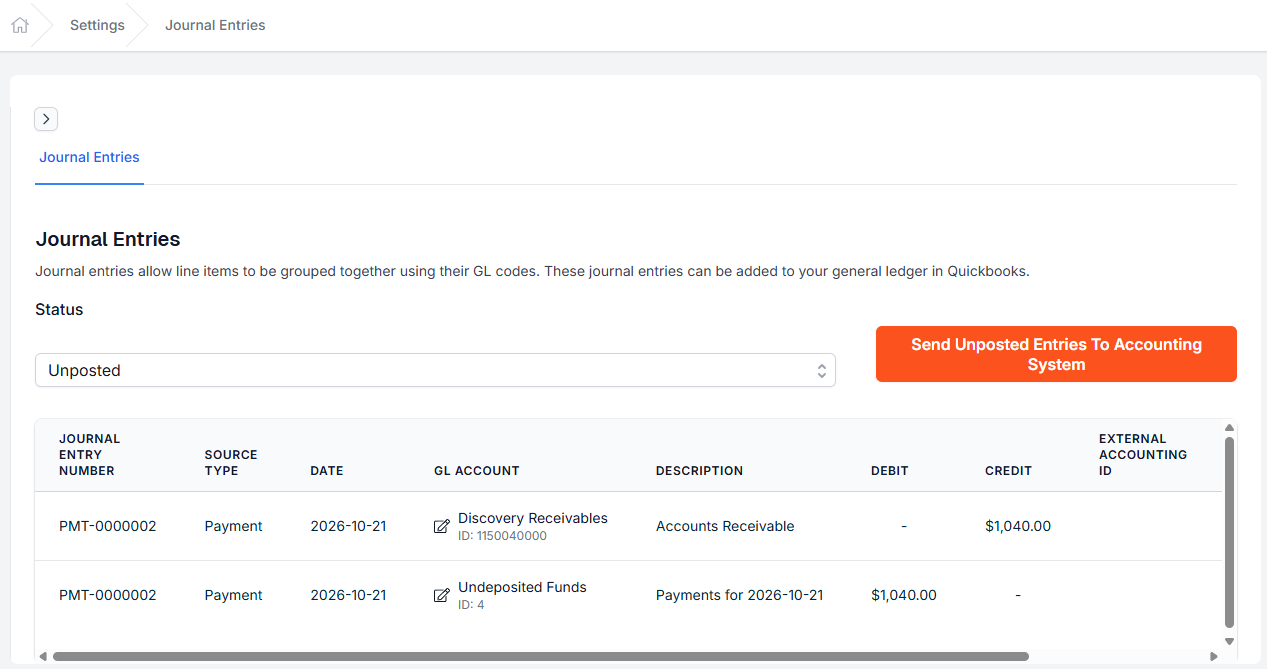Click the Journal Entry Number column header

click(x=89, y=455)
